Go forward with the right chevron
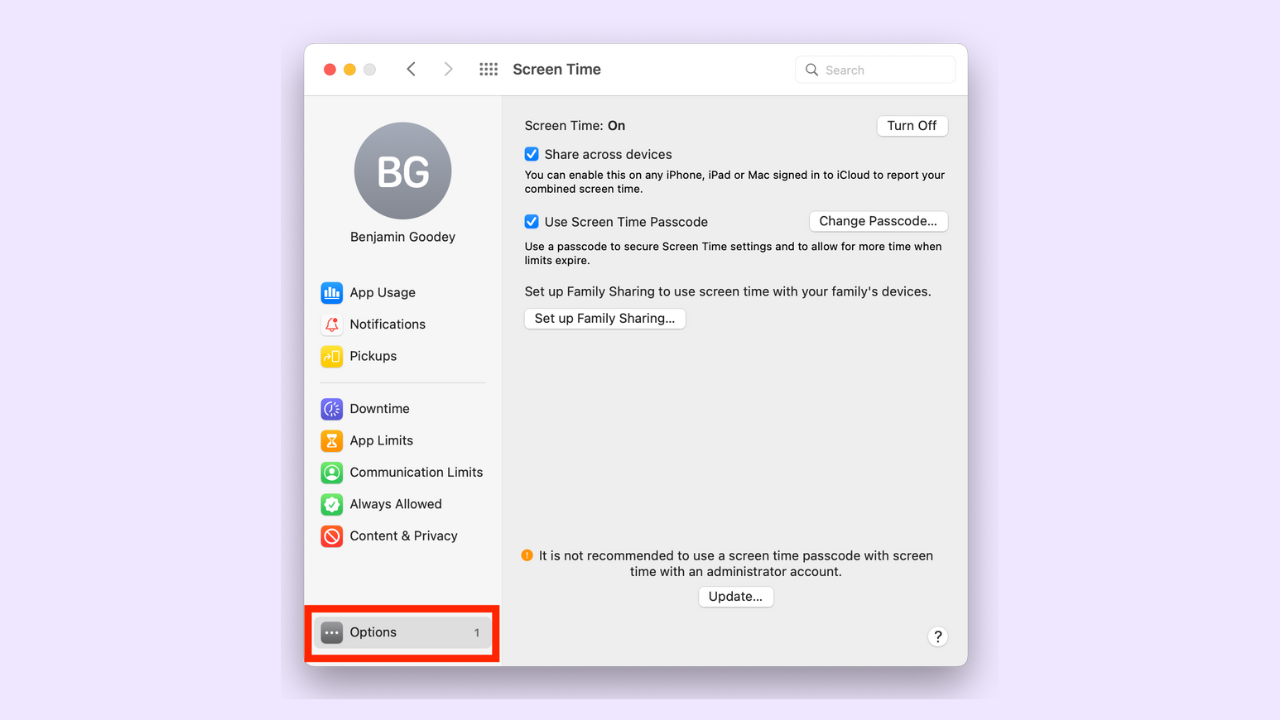 [448, 69]
